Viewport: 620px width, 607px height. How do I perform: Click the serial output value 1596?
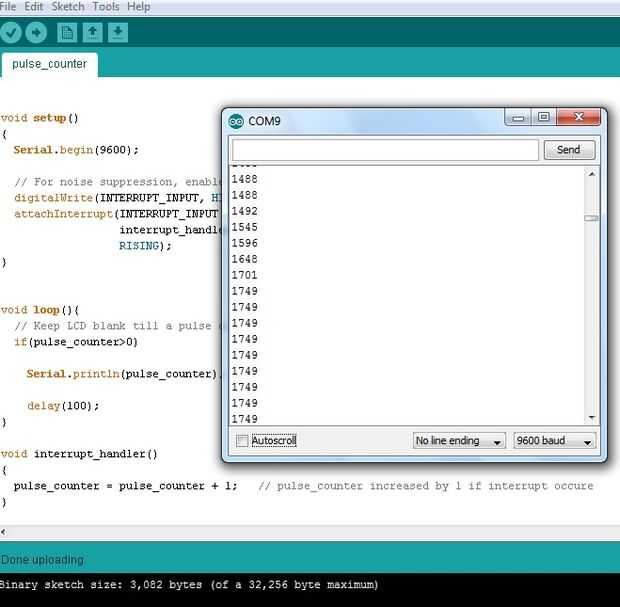pyautogui.click(x=244, y=243)
